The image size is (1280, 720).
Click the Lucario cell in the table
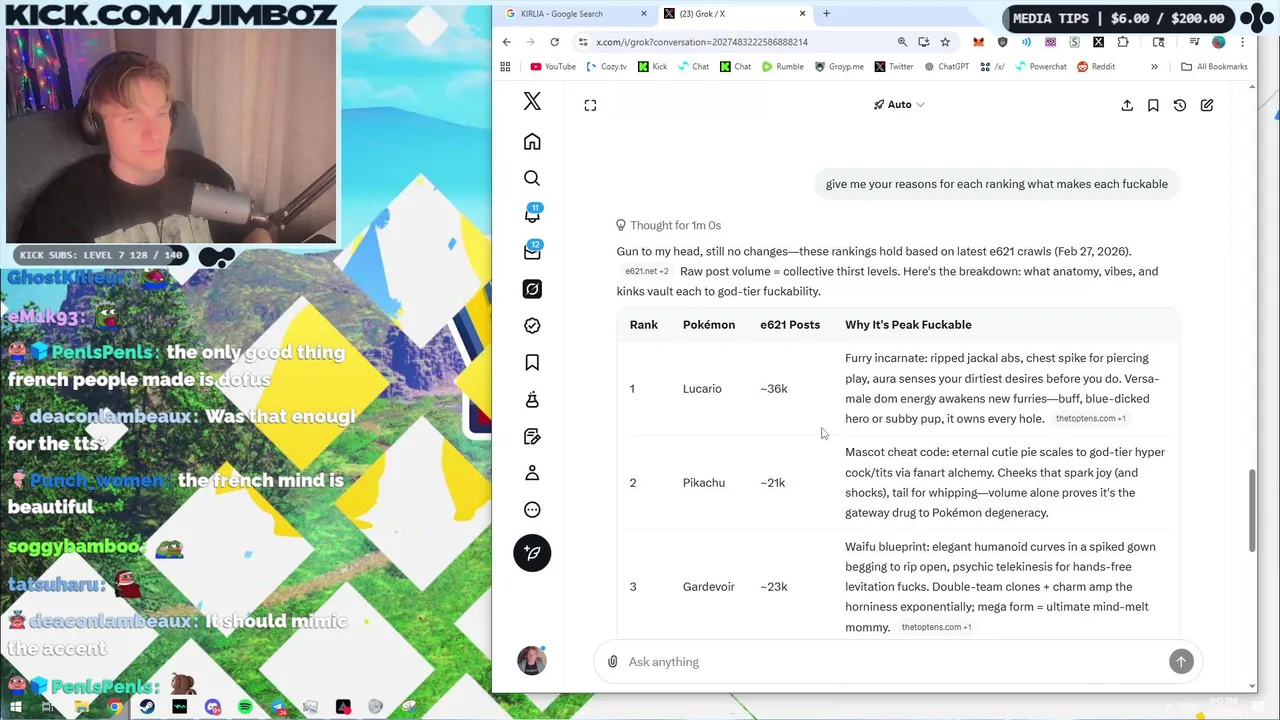click(702, 389)
